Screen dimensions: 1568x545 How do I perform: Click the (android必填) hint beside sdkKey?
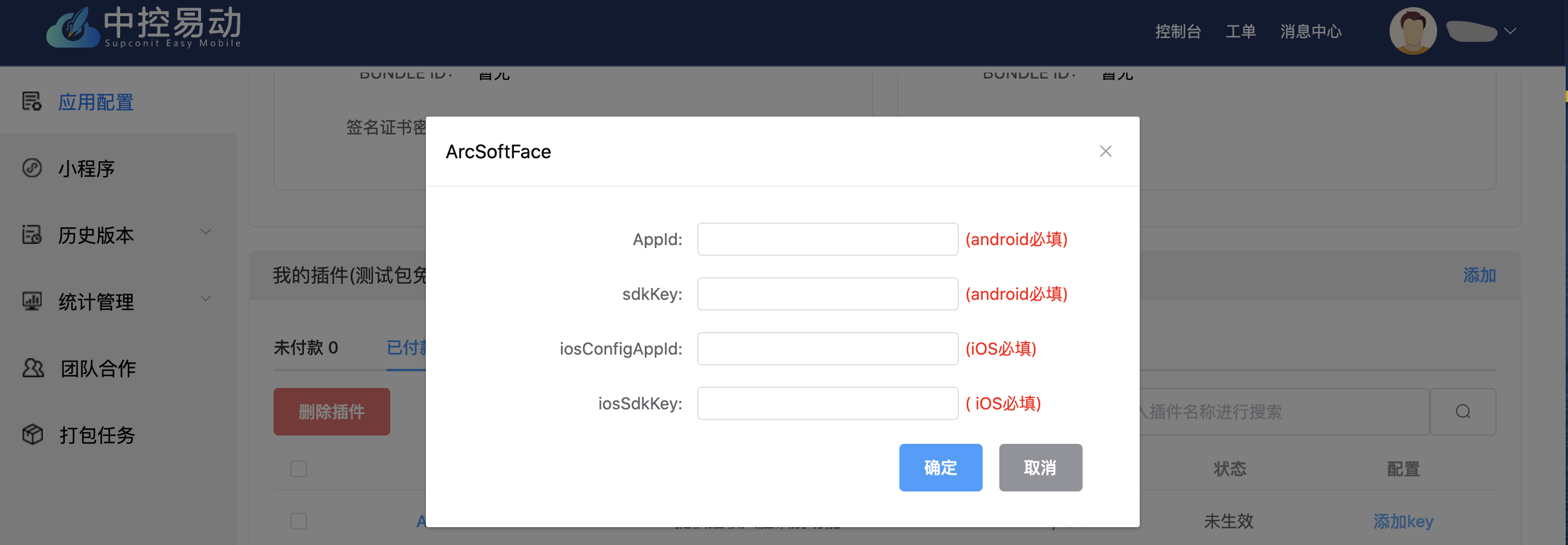pyautogui.click(x=1016, y=294)
